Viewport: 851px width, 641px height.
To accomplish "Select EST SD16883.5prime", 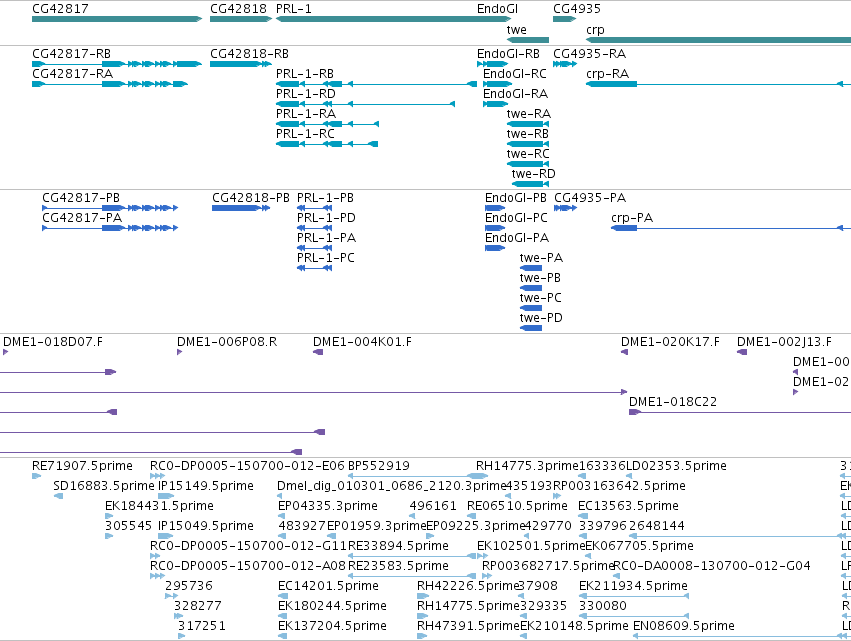I will point(58,496).
